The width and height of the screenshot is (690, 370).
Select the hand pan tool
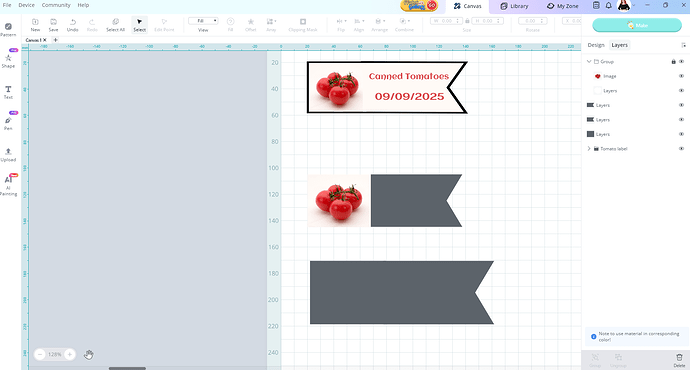pos(88,355)
